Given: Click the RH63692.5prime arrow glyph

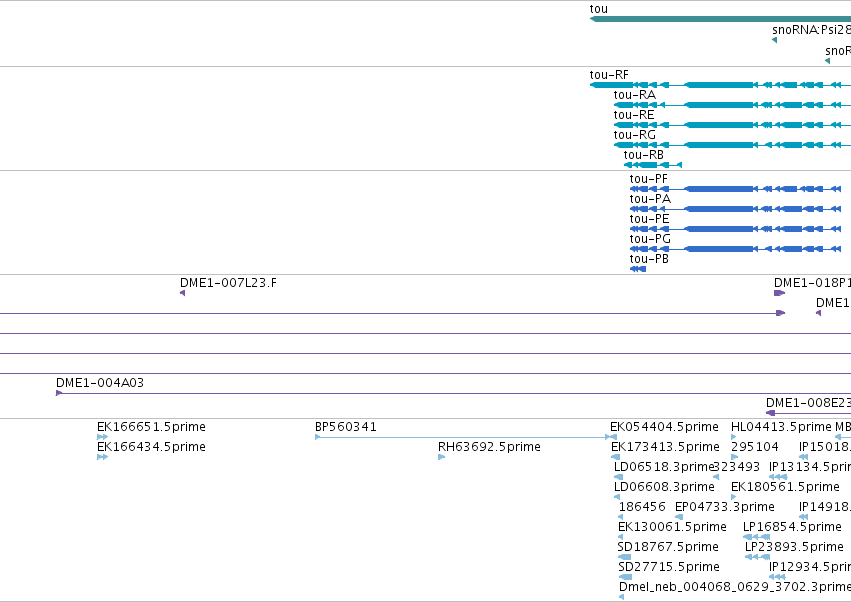Looking at the screenshot, I should point(441,457).
